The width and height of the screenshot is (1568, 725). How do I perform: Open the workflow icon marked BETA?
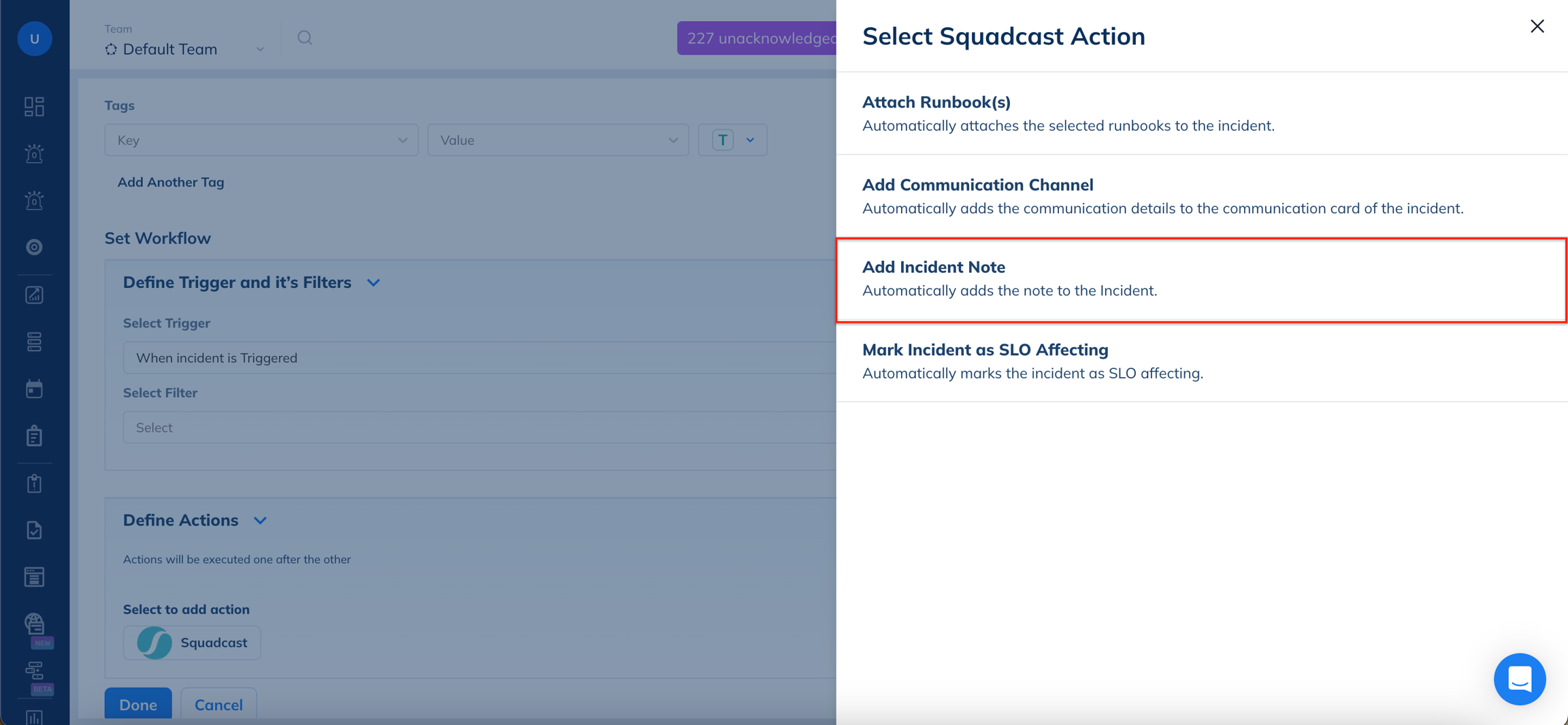coord(34,671)
